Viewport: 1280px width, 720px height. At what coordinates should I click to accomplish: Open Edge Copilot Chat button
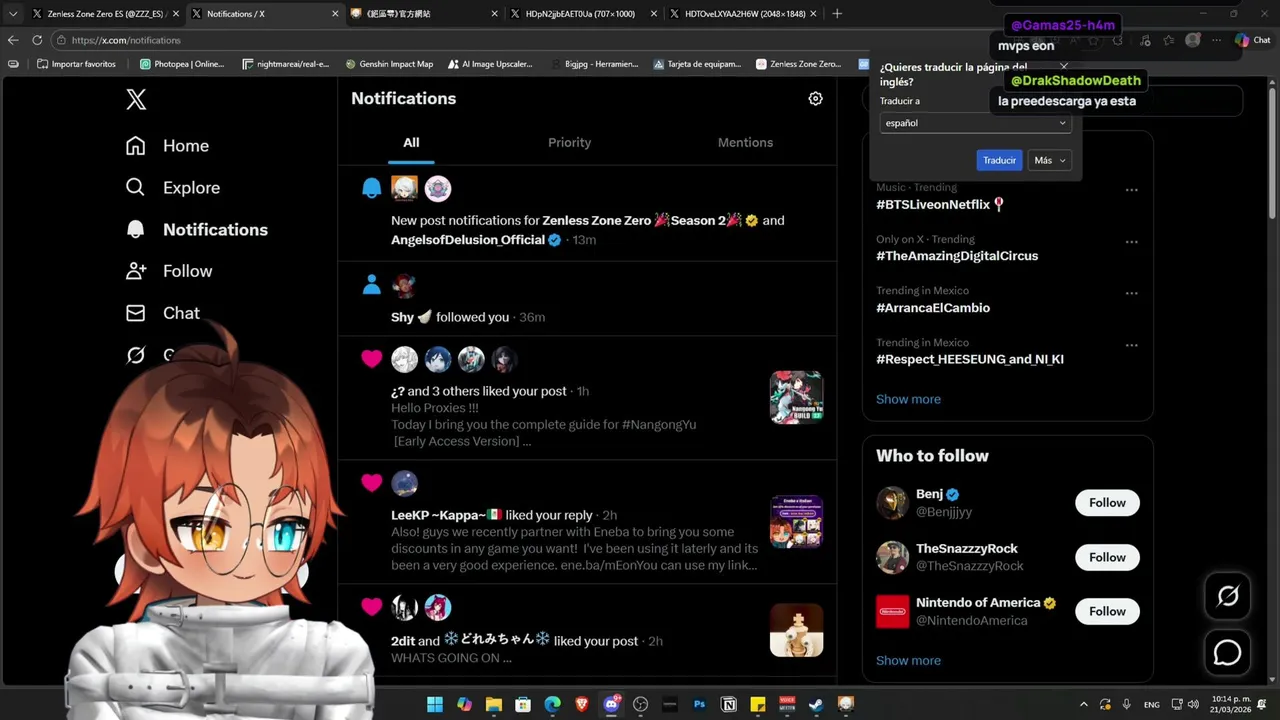(x=1253, y=40)
